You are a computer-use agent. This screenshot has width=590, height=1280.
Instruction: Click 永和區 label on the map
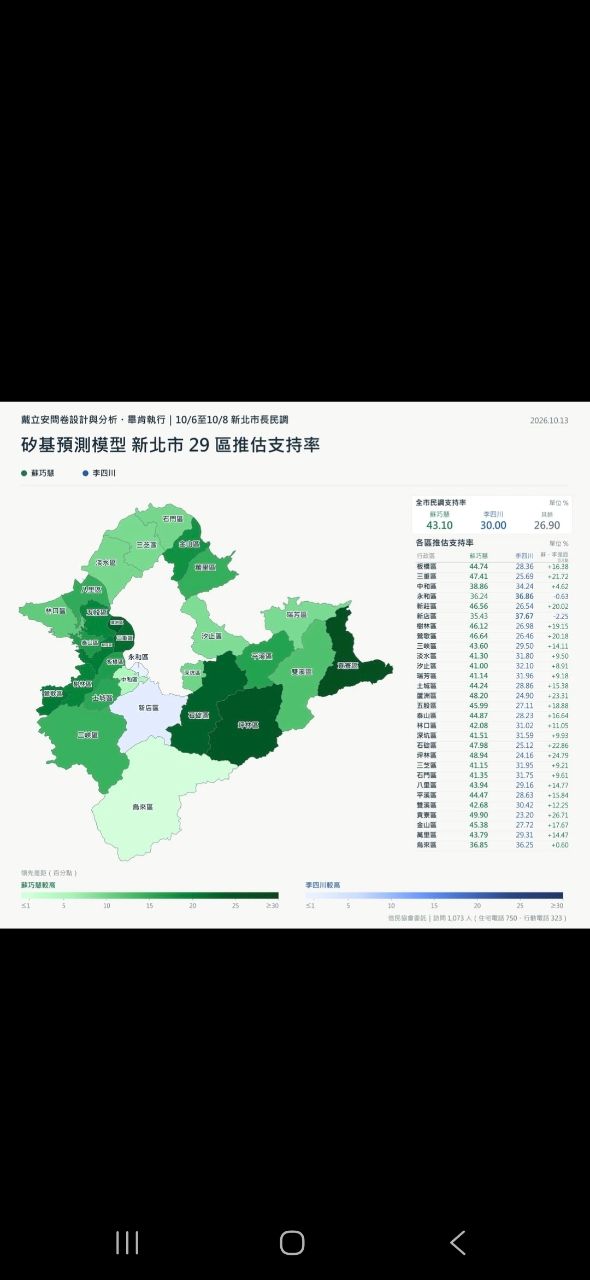(139, 657)
